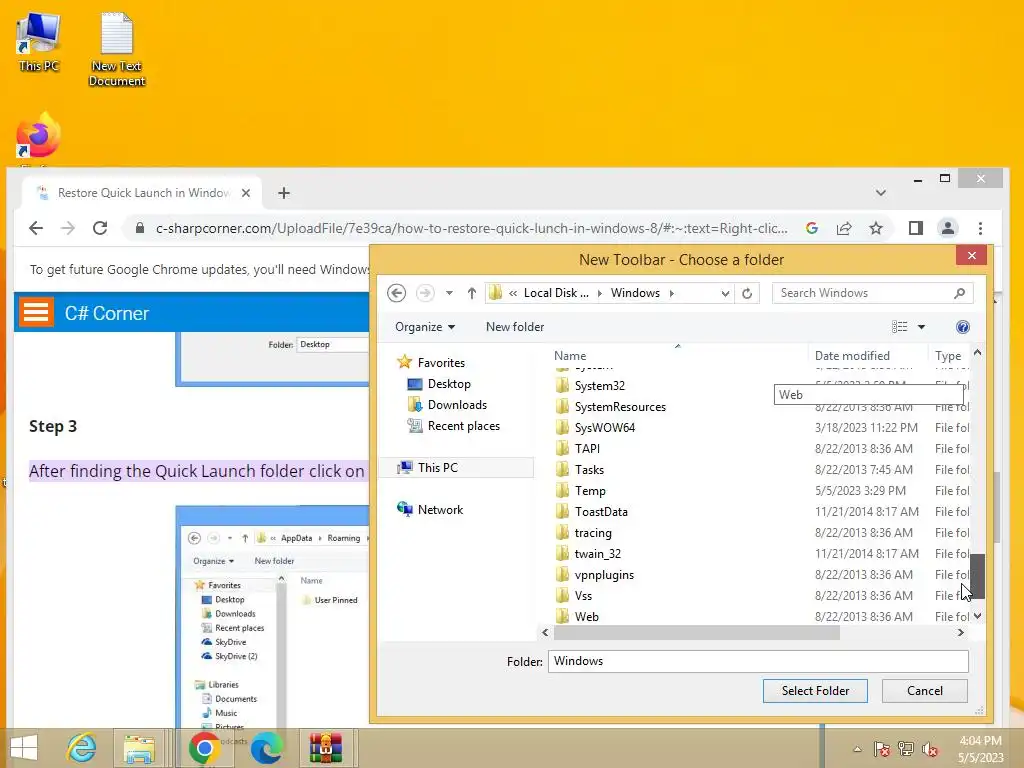Click New folder in dialog toolbar
1024x768 pixels.
click(x=515, y=327)
